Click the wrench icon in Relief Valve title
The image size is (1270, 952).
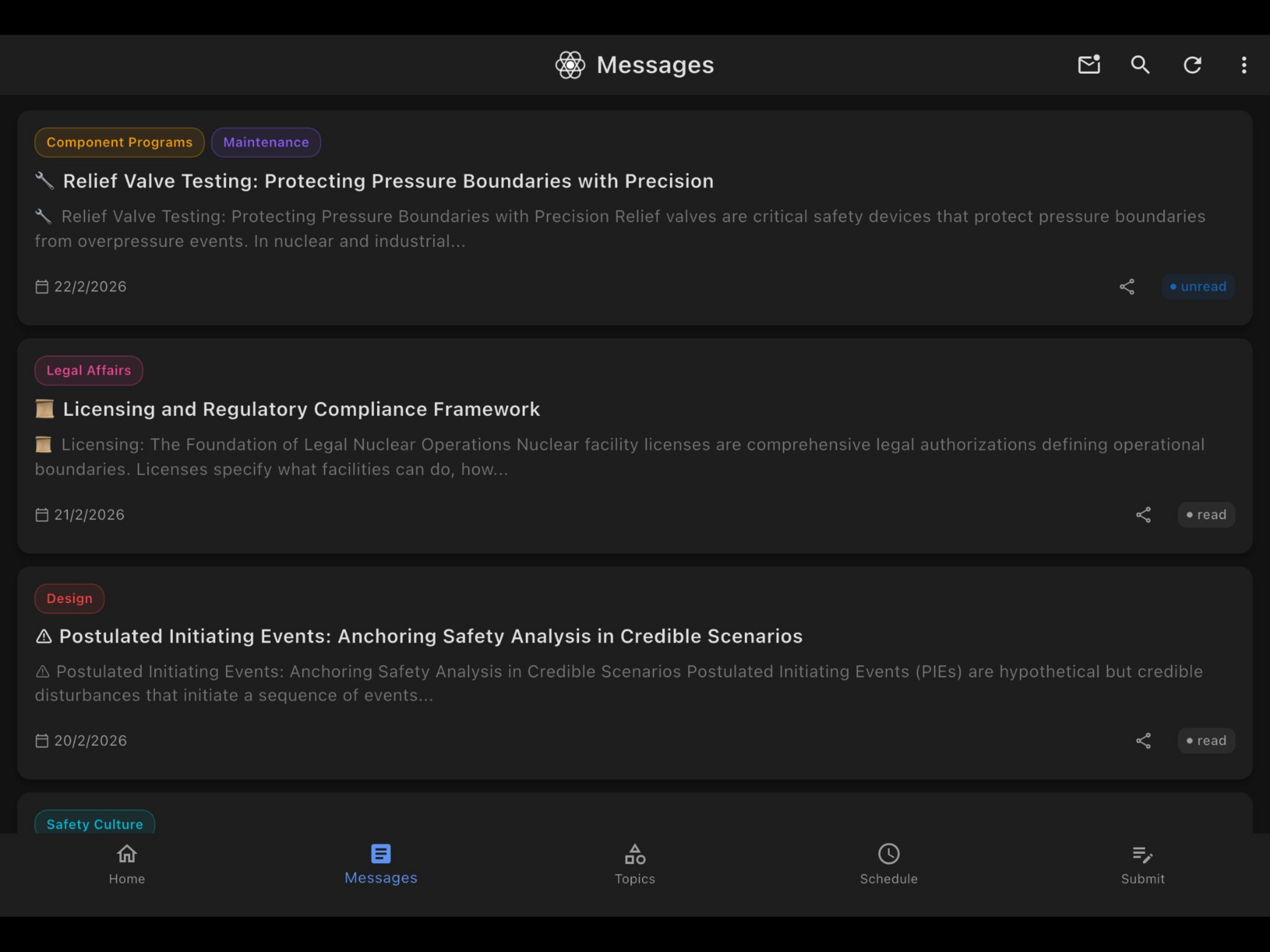pyautogui.click(x=44, y=181)
